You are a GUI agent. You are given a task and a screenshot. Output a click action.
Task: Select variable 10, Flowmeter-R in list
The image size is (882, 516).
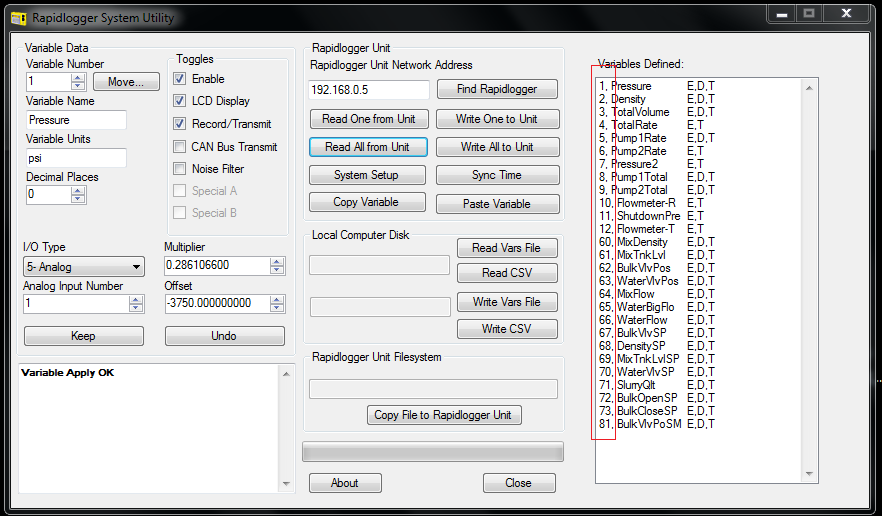651,203
